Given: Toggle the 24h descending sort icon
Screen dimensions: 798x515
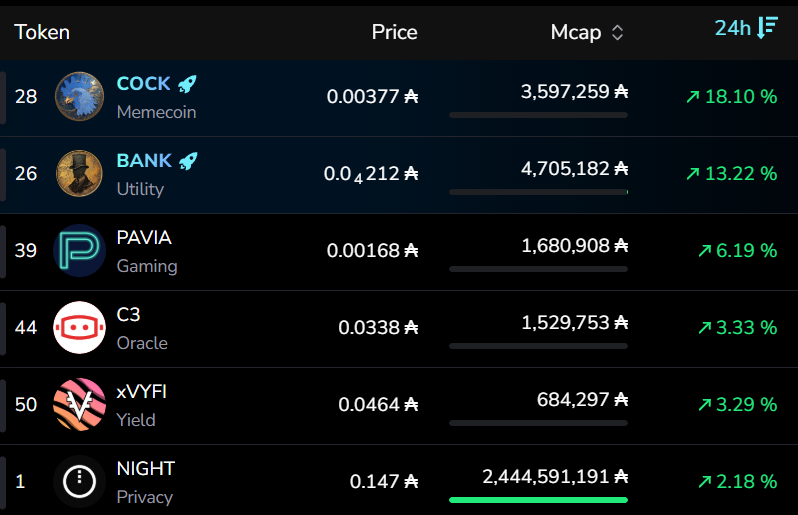Looking at the screenshot, I should click(767, 27).
